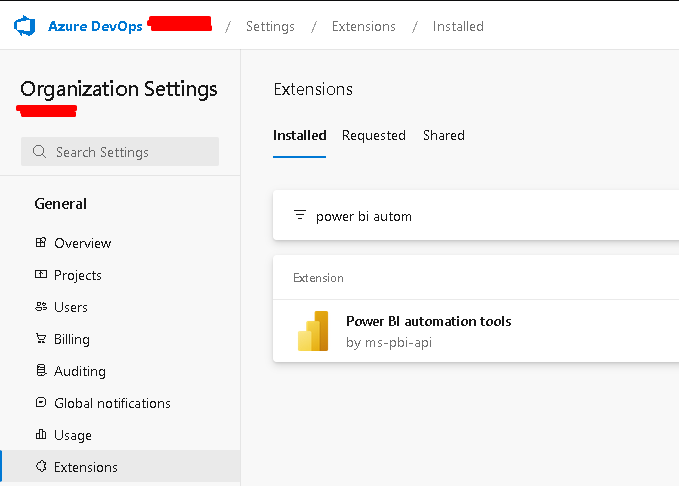Image resolution: width=679 pixels, height=486 pixels.
Task: Click the Projects sidebar icon
Action: coord(41,275)
